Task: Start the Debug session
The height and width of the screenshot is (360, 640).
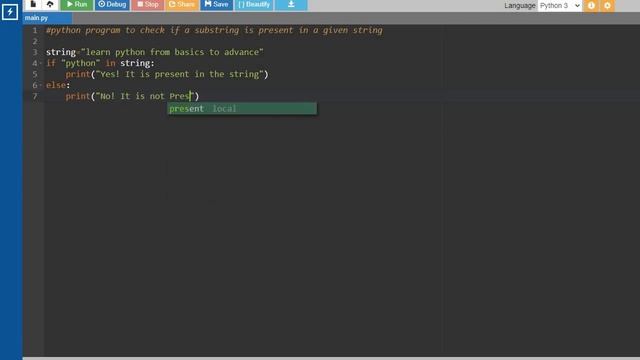Action: pyautogui.click(x=112, y=4)
